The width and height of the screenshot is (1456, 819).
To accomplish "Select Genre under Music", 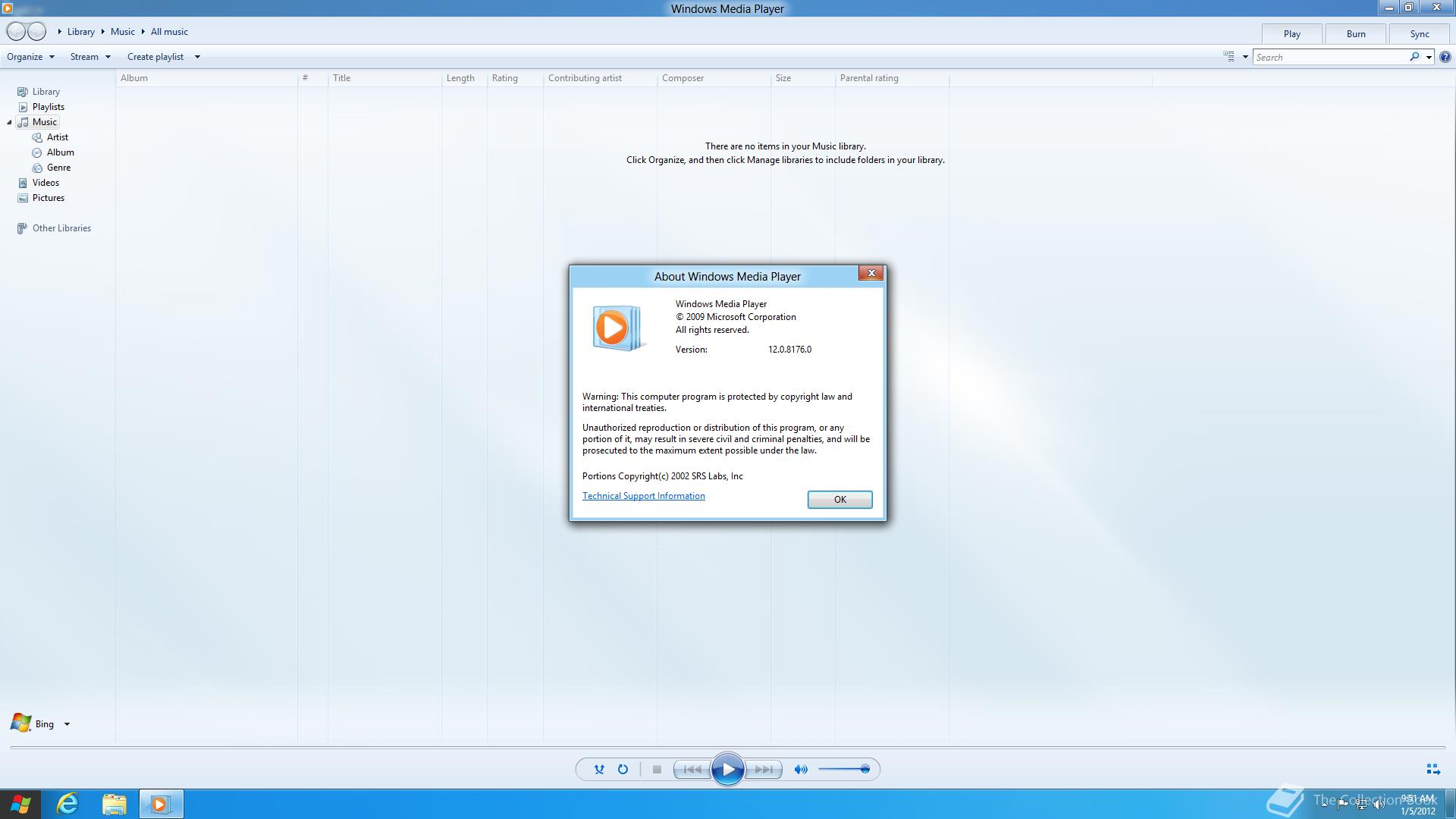I will pos(58,168).
